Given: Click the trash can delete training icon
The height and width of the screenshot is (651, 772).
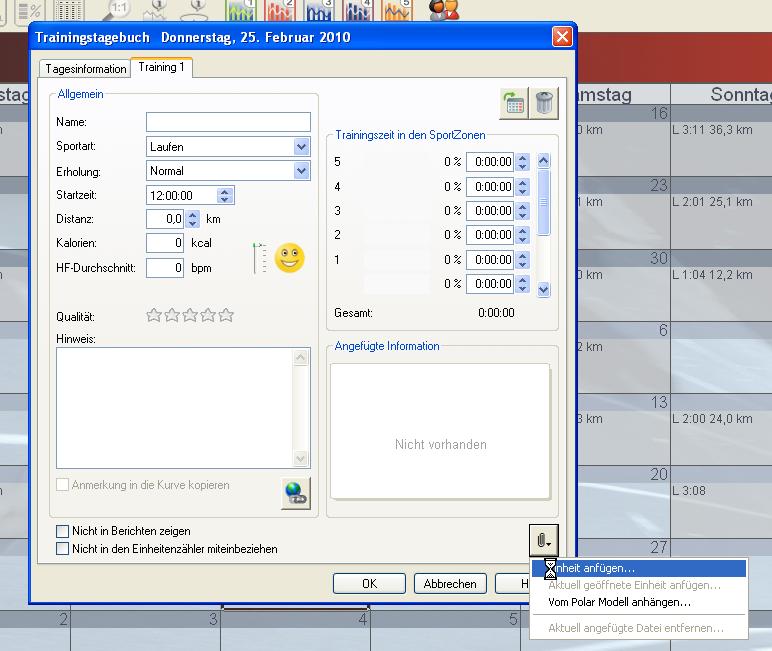Looking at the screenshot, I should click(x=544, y=102).
